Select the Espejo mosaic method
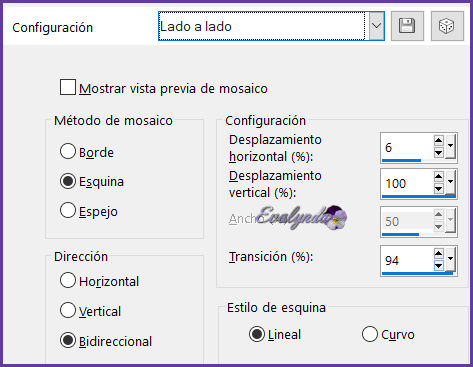473x367 pixels. (68, 210)
